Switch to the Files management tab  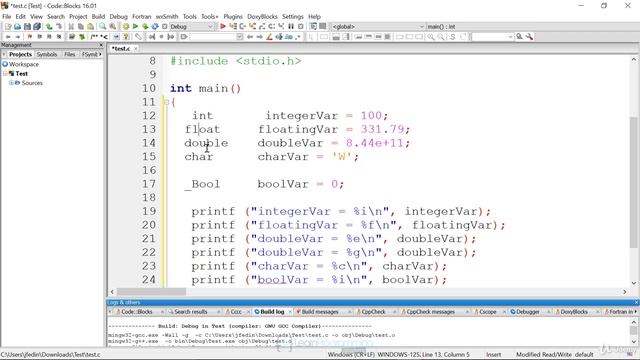[x=69, y=54]
